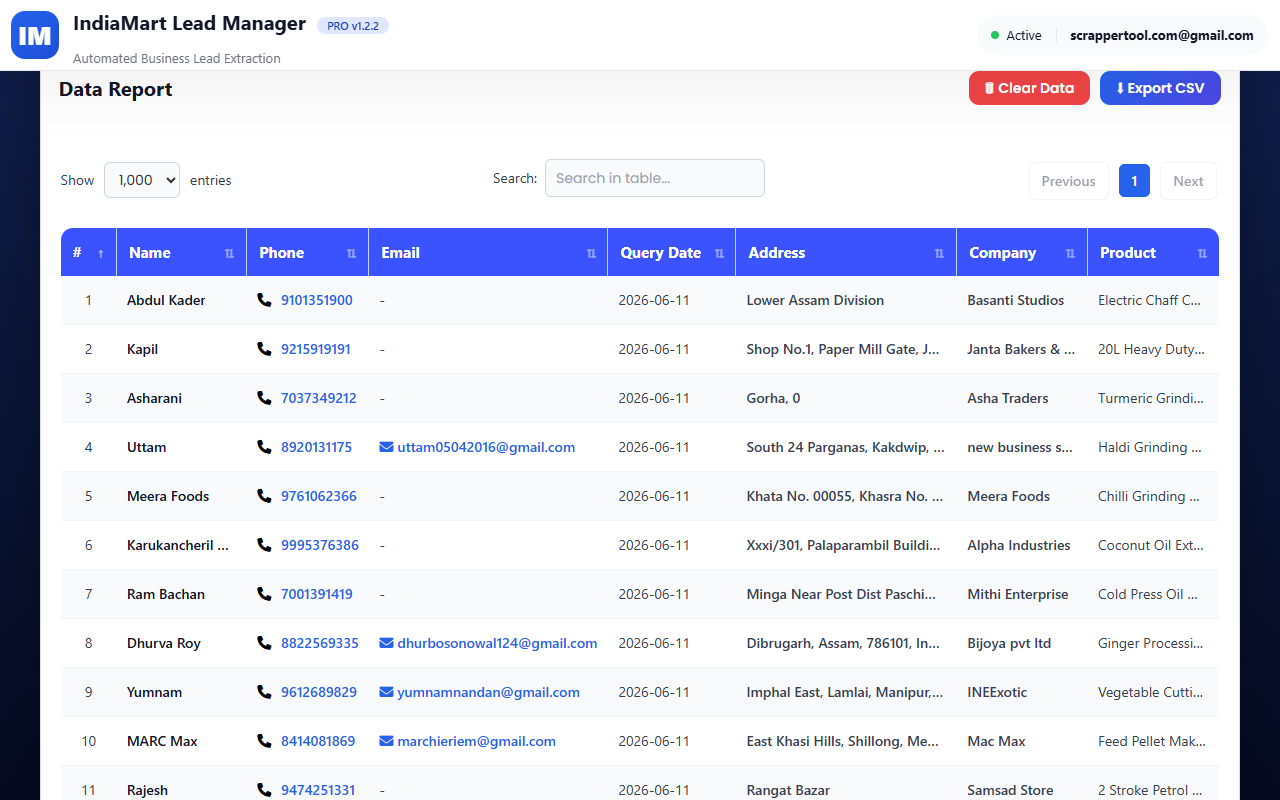1280x800 pixels.
Task: Click the IM app logo icon
Action: (35, 35)
